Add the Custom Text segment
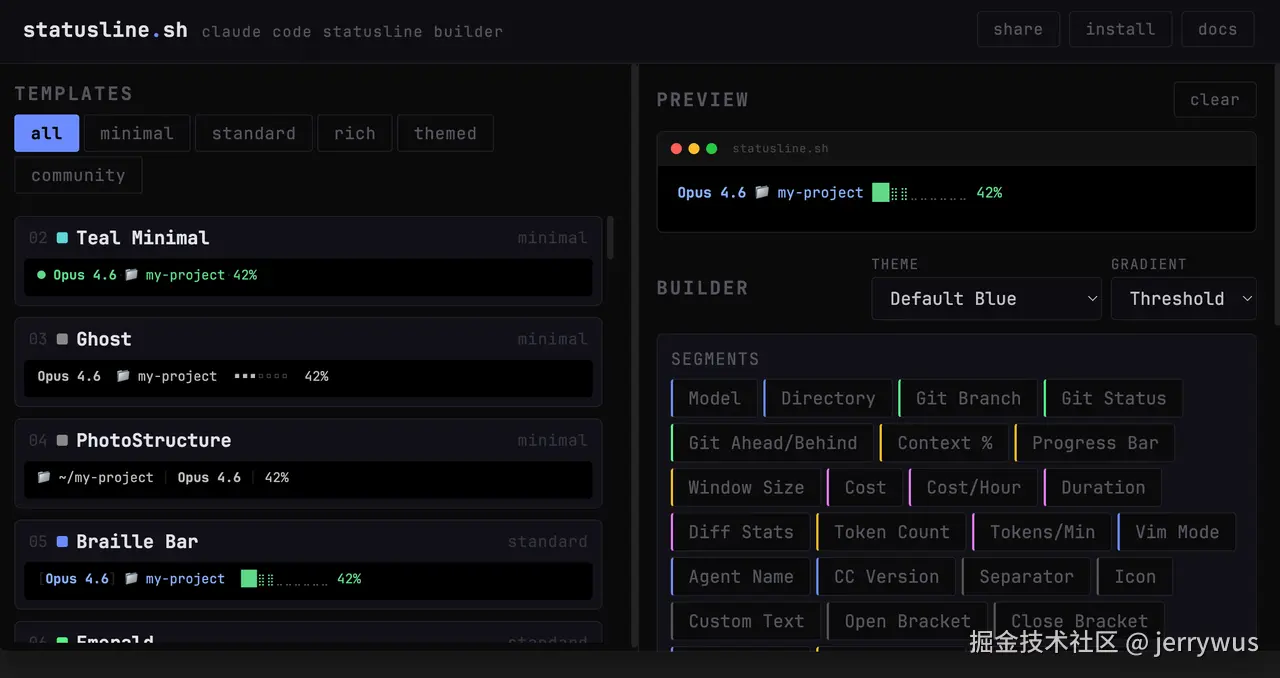Viewport: 1280px width, 678px height. (746, 621)
